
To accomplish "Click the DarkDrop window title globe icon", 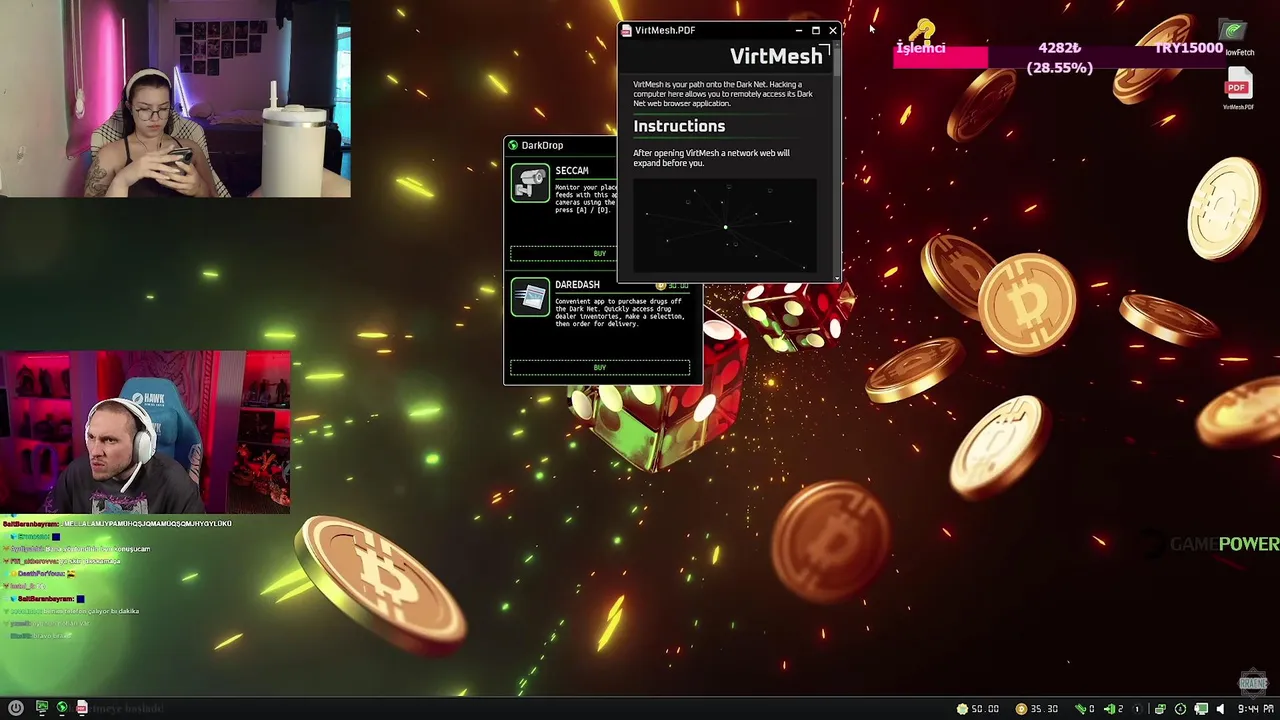I will tap(513, 146).
